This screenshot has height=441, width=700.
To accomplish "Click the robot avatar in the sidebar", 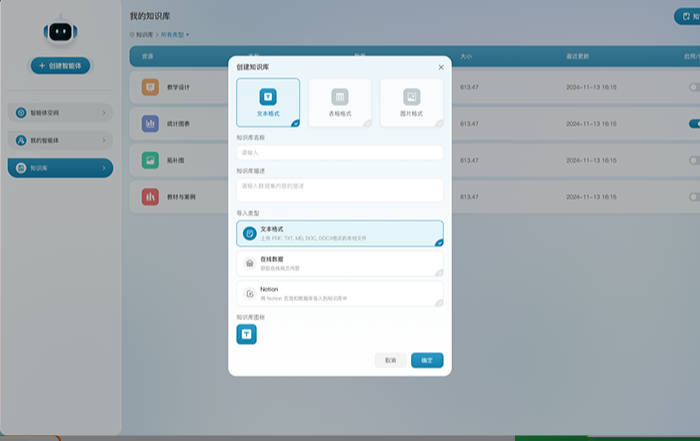I will click(60, 33).
